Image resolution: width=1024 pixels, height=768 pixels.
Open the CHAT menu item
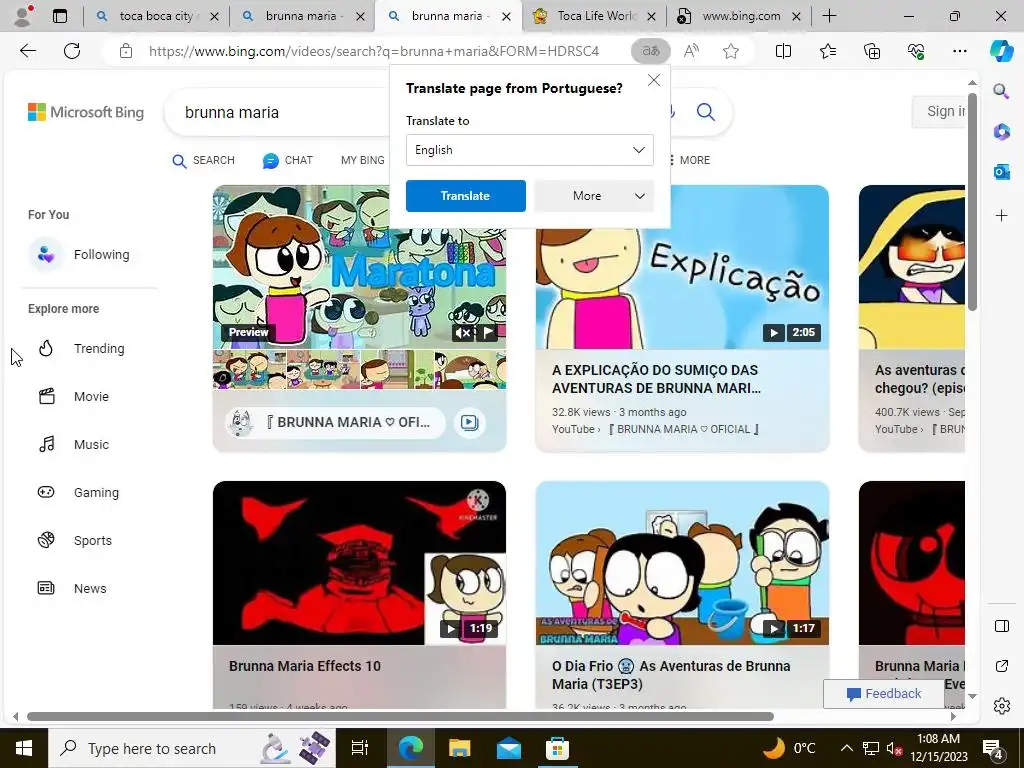[x=288, y=161]
